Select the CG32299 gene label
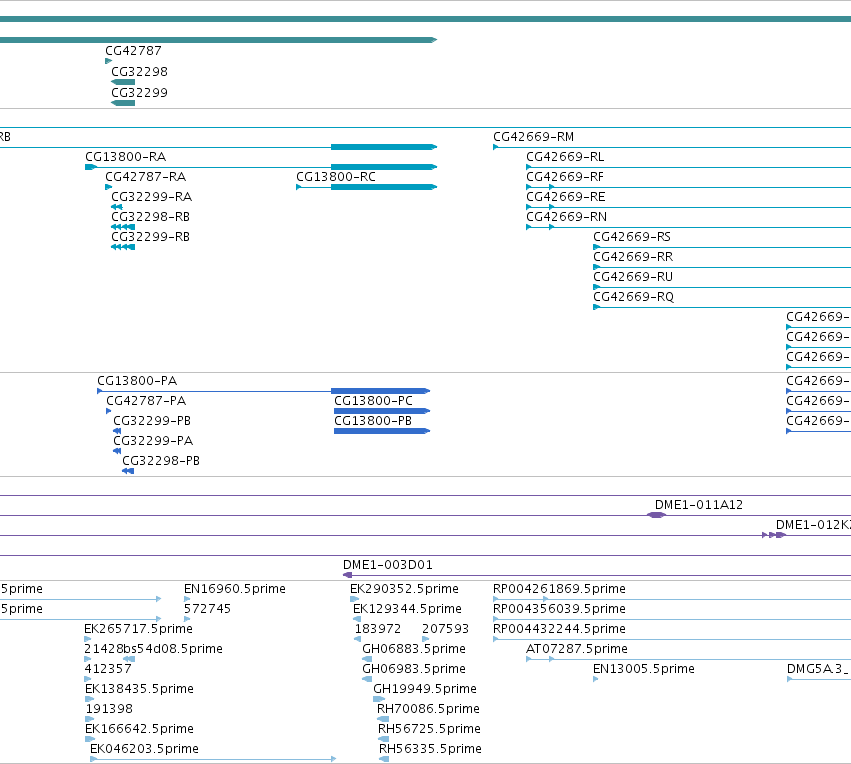This screenshot has height=764, width=851. click(x=139, y=93)
